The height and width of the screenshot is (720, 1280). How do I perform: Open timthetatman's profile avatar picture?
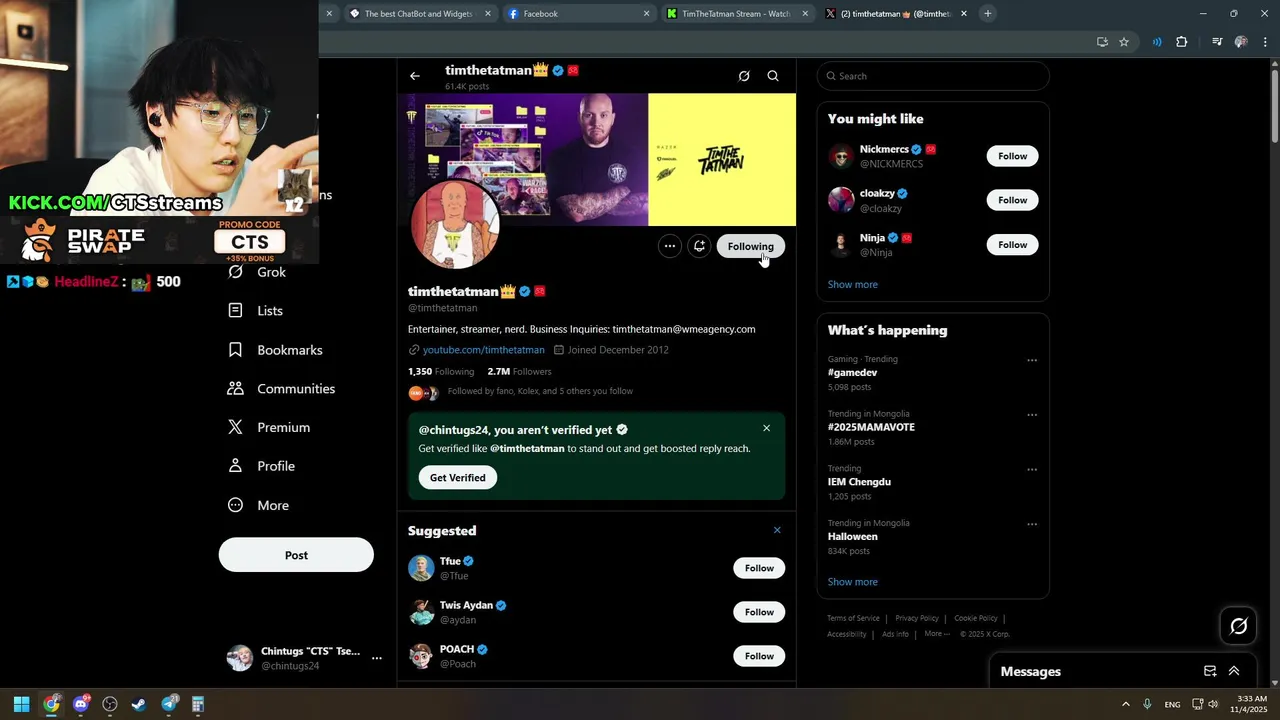(455, 225)
